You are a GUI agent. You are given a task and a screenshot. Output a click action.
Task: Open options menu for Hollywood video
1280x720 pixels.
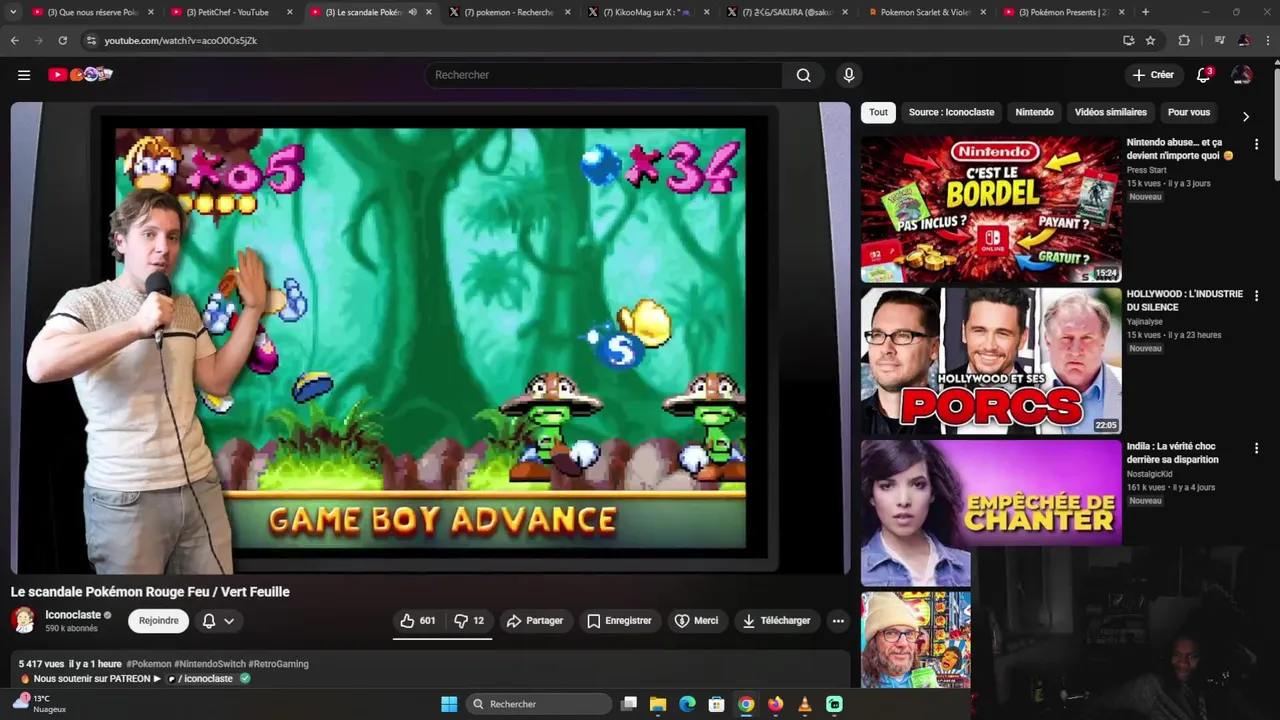(1256, 296)
